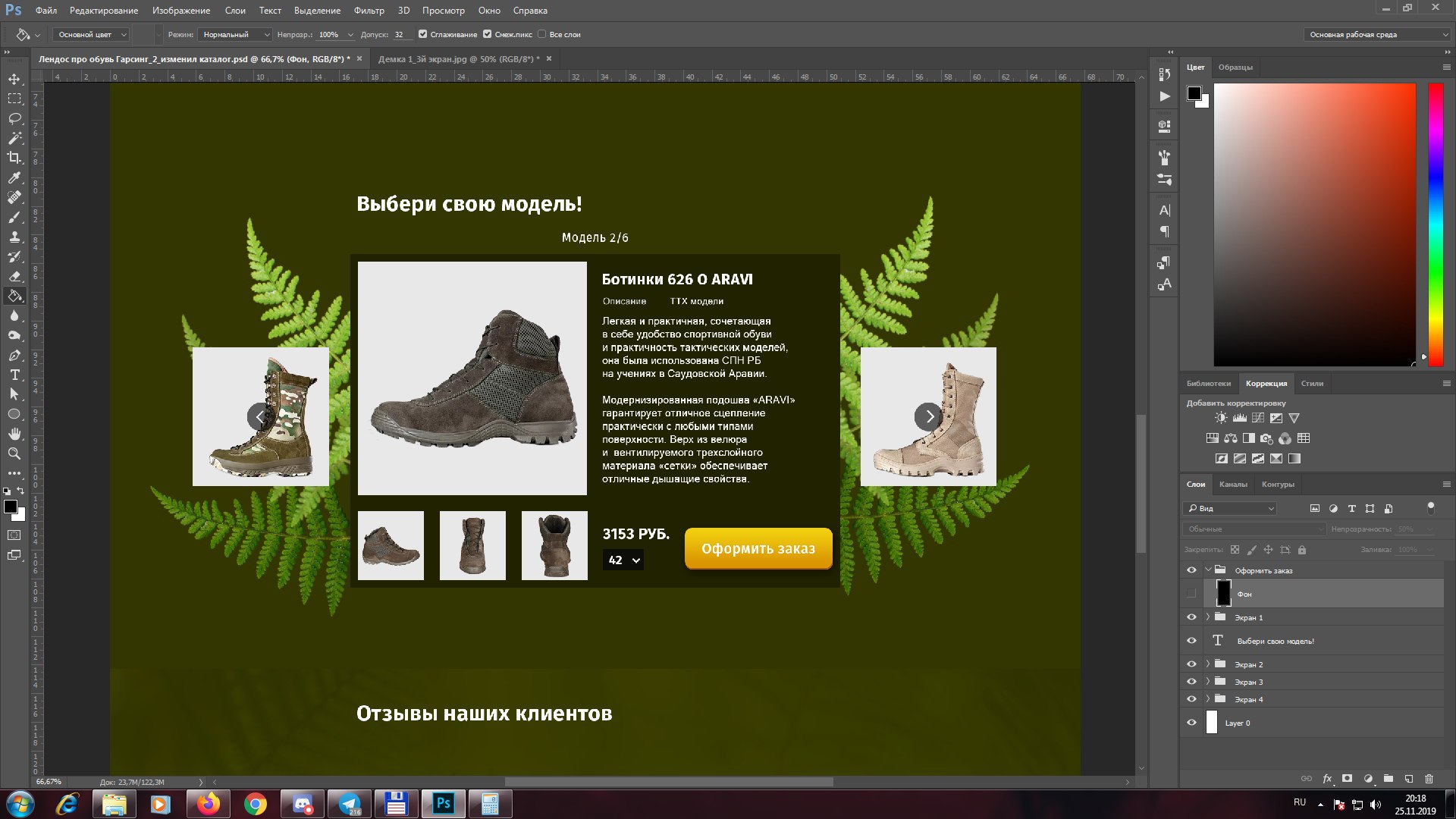Select the Pen tool
Viewport: 1456px width, 819px height.
(x=14, y=355)
